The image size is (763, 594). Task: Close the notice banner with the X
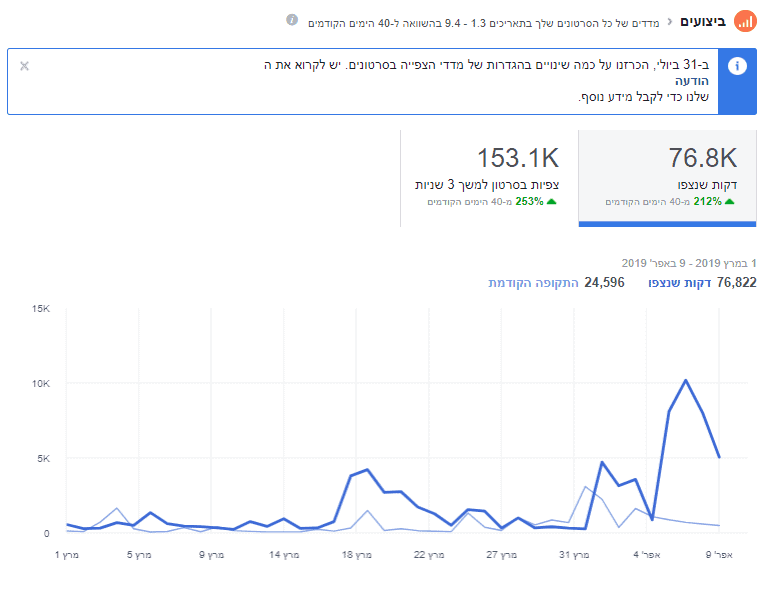pyautogui.click(x=24, y=66)
